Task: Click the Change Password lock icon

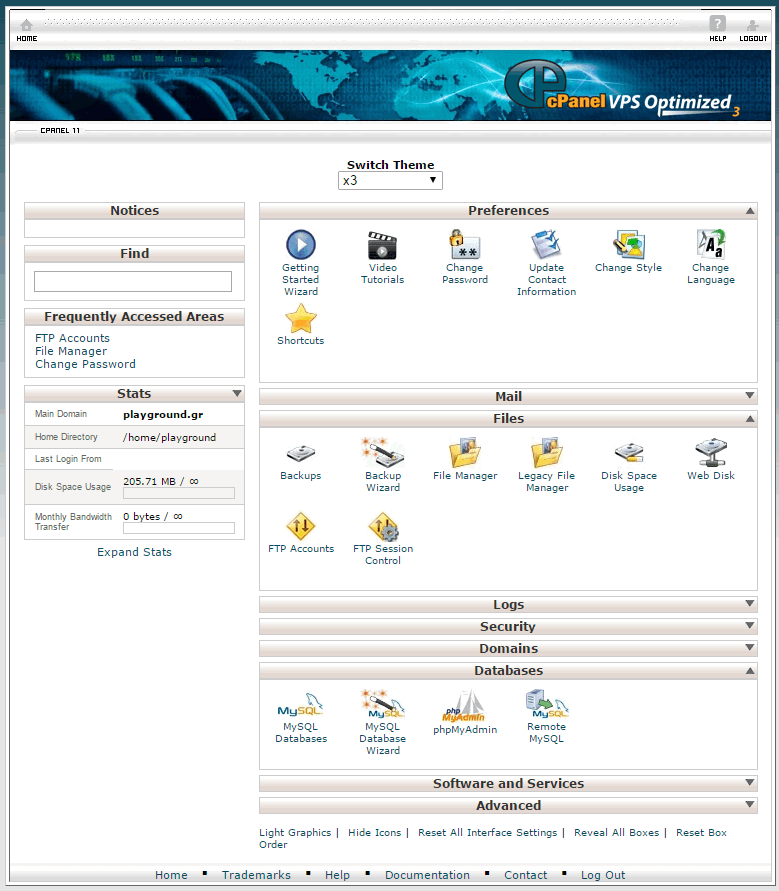Action: pyautogui.click(x=464, y=245)
